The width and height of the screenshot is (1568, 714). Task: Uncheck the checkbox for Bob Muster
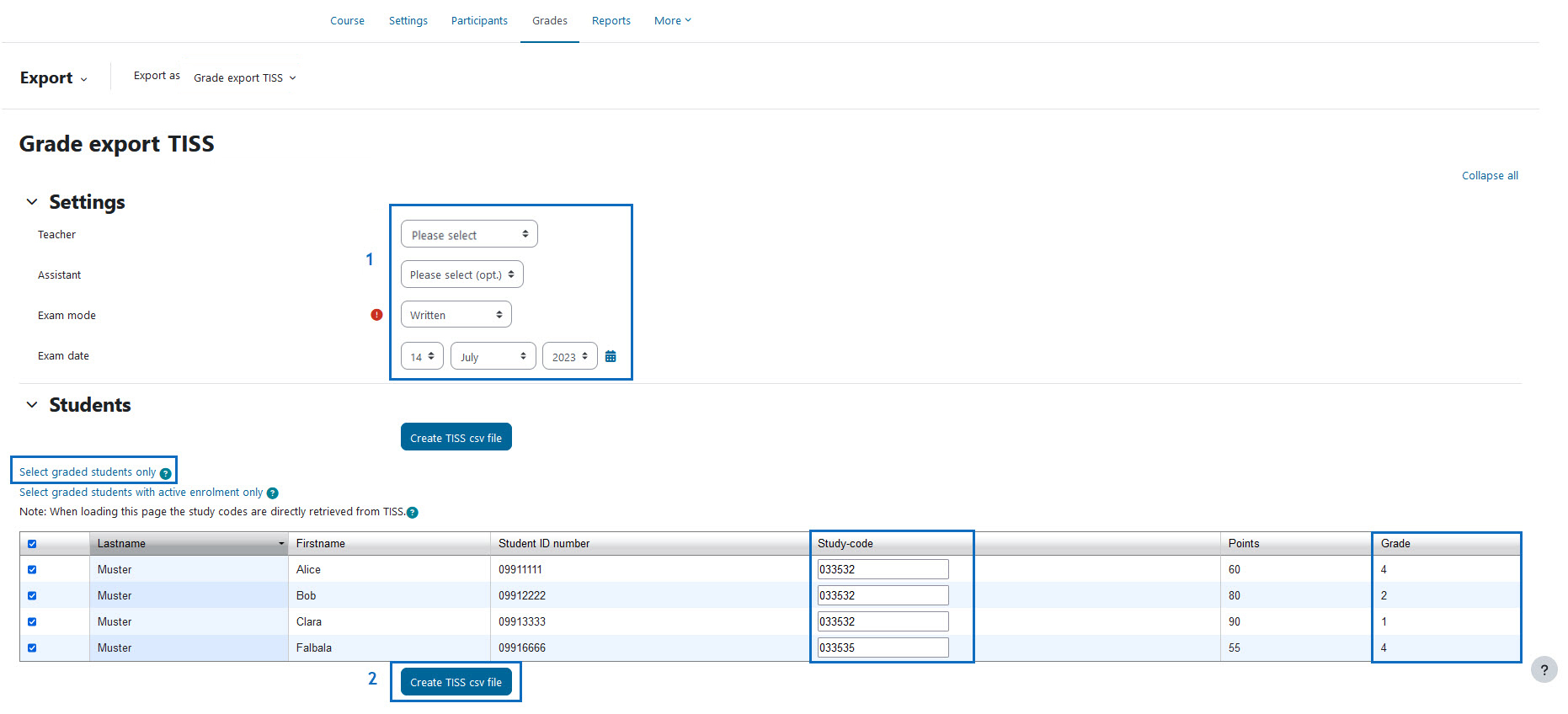pyautogui.click(x=32, y=596)
